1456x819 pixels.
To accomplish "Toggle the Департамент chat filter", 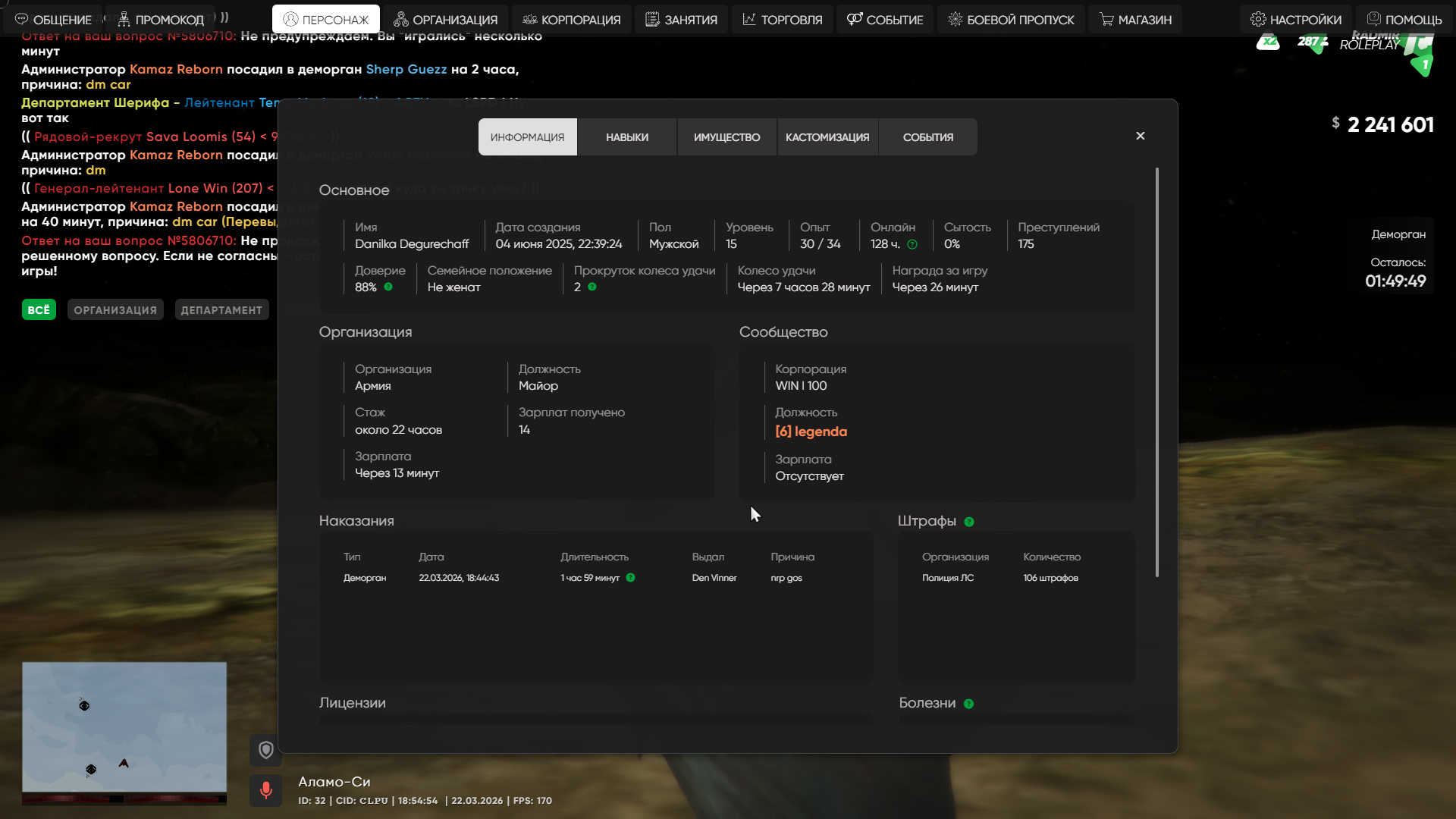I will 221,309.
